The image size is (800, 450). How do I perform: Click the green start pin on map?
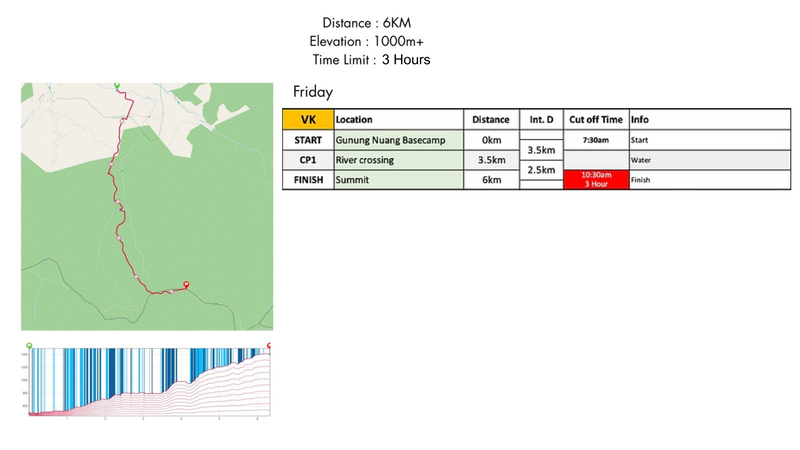116,86
